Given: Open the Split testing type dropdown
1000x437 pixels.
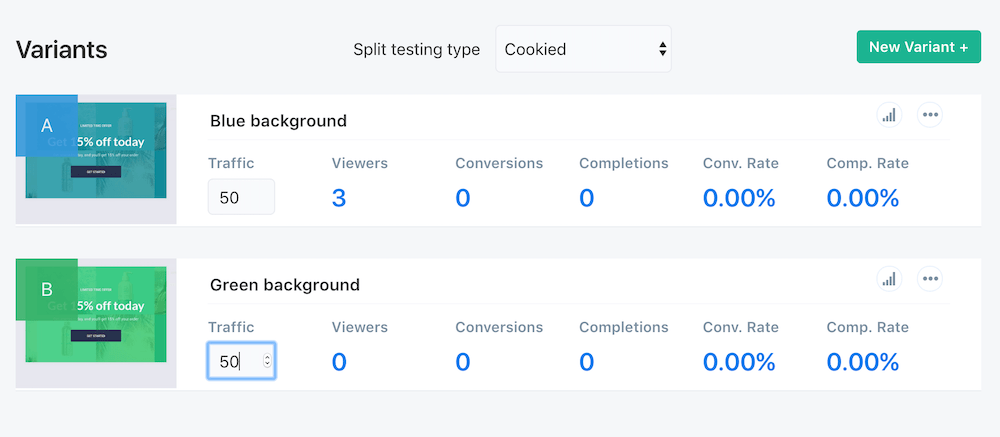Looking at the screenshot, I should [583, 49].
